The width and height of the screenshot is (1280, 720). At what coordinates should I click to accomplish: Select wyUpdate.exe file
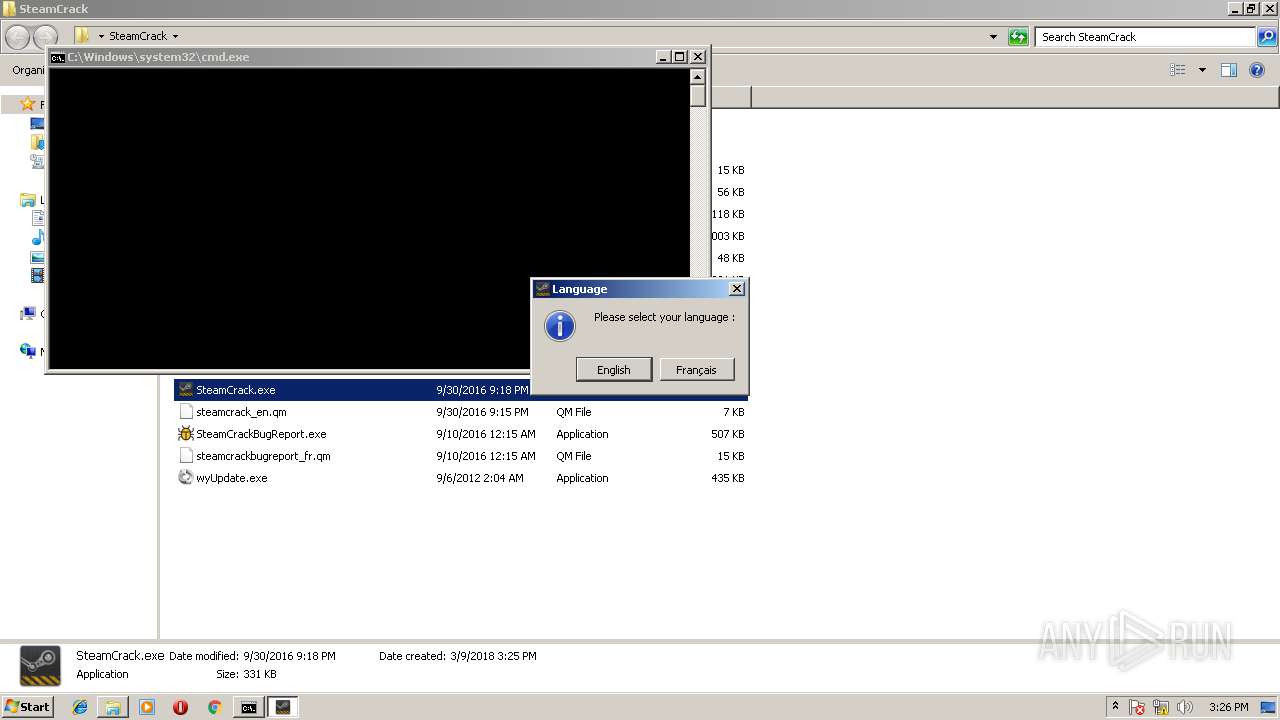coord(231,478)
